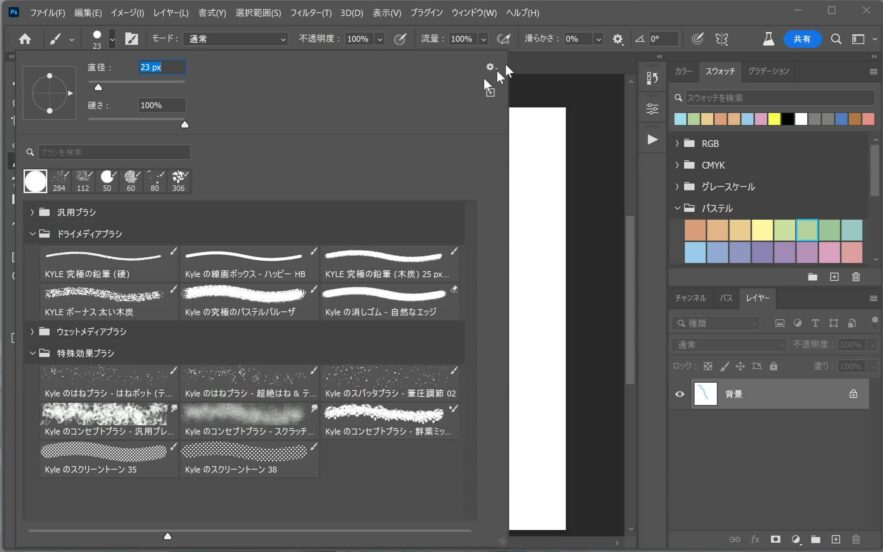
Task: Open the 流量 flow dropdown arrow
Action: [x=483, y=39]
